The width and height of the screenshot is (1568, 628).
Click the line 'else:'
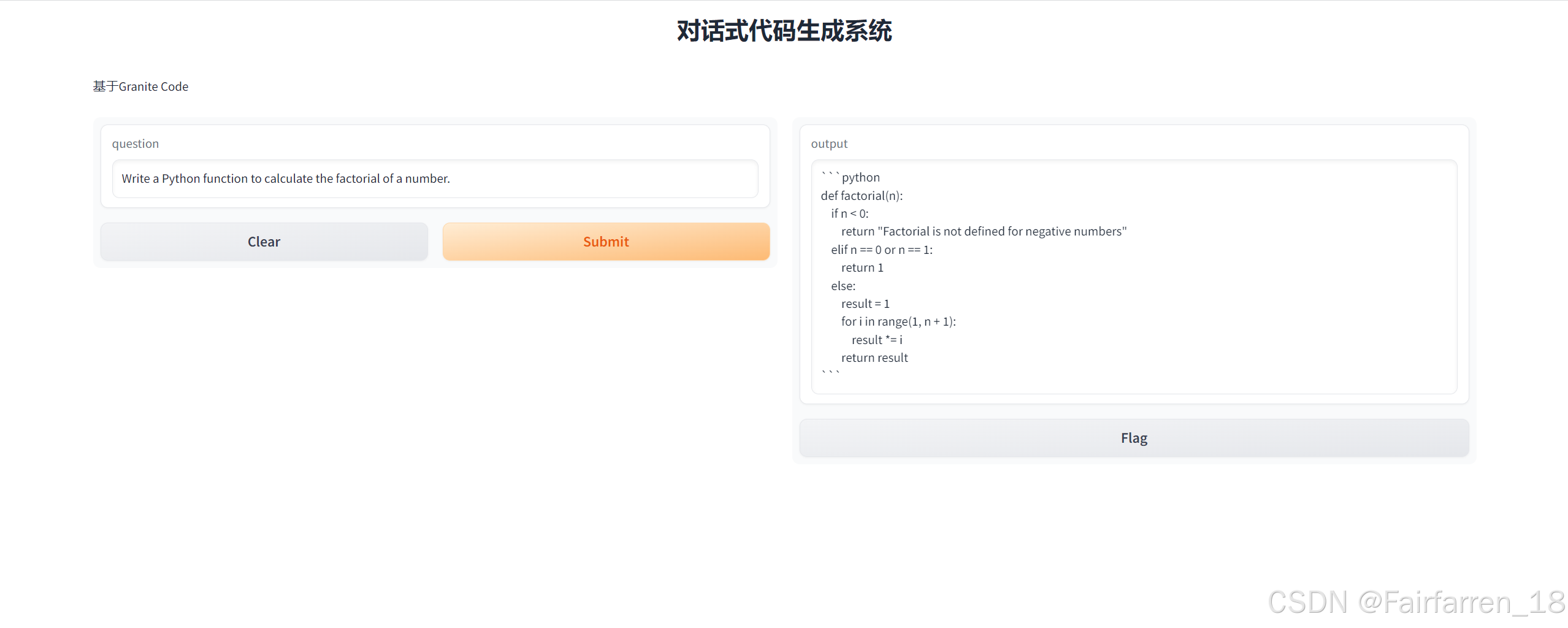click(843, 286)
